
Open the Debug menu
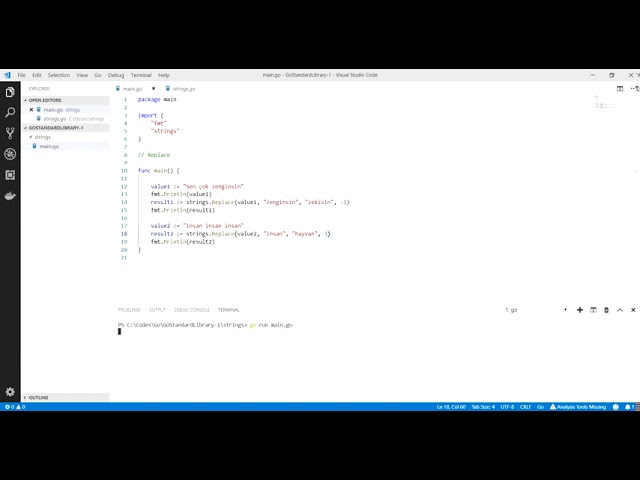(x=116, y=75)
